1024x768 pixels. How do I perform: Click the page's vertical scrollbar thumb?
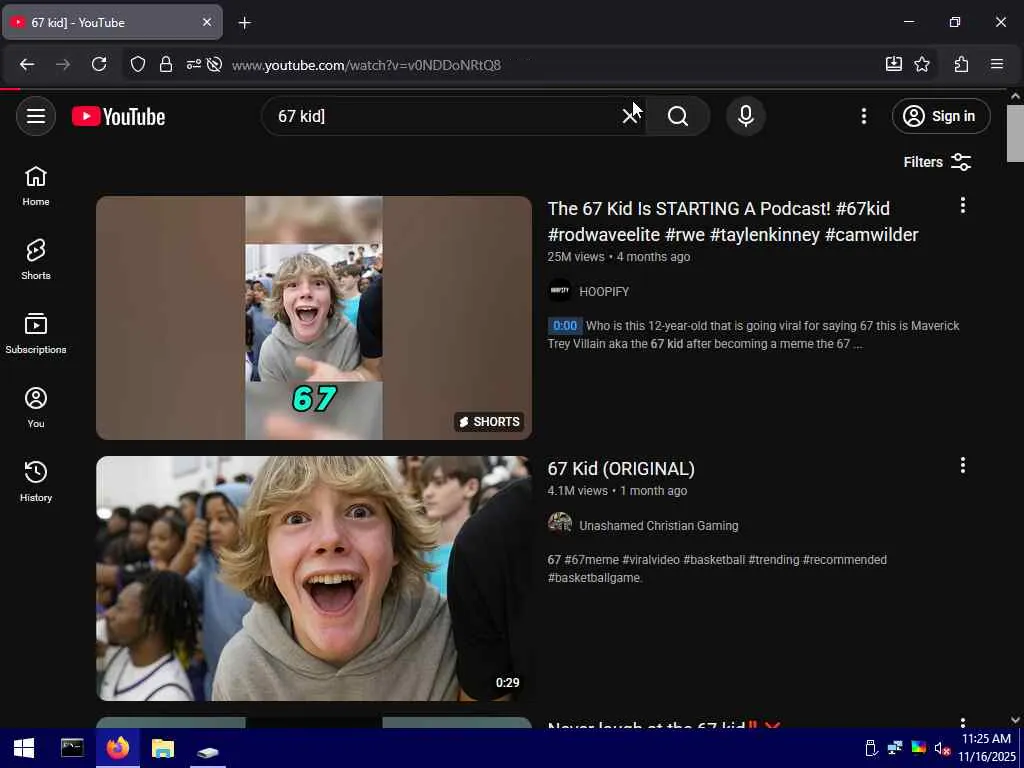click(x=1016, y=133)
